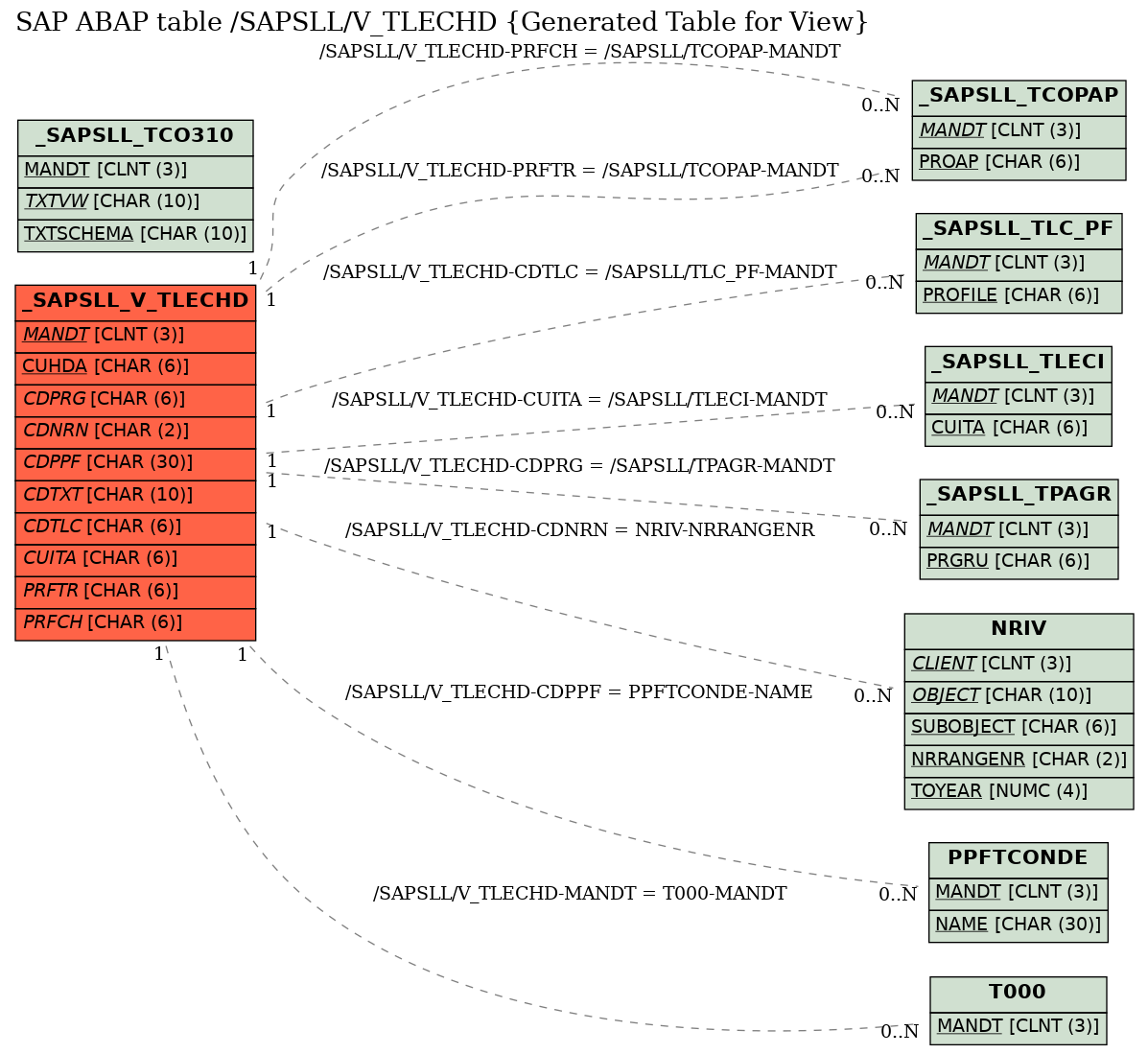Open the NRIV table header

click(1019, 630)
